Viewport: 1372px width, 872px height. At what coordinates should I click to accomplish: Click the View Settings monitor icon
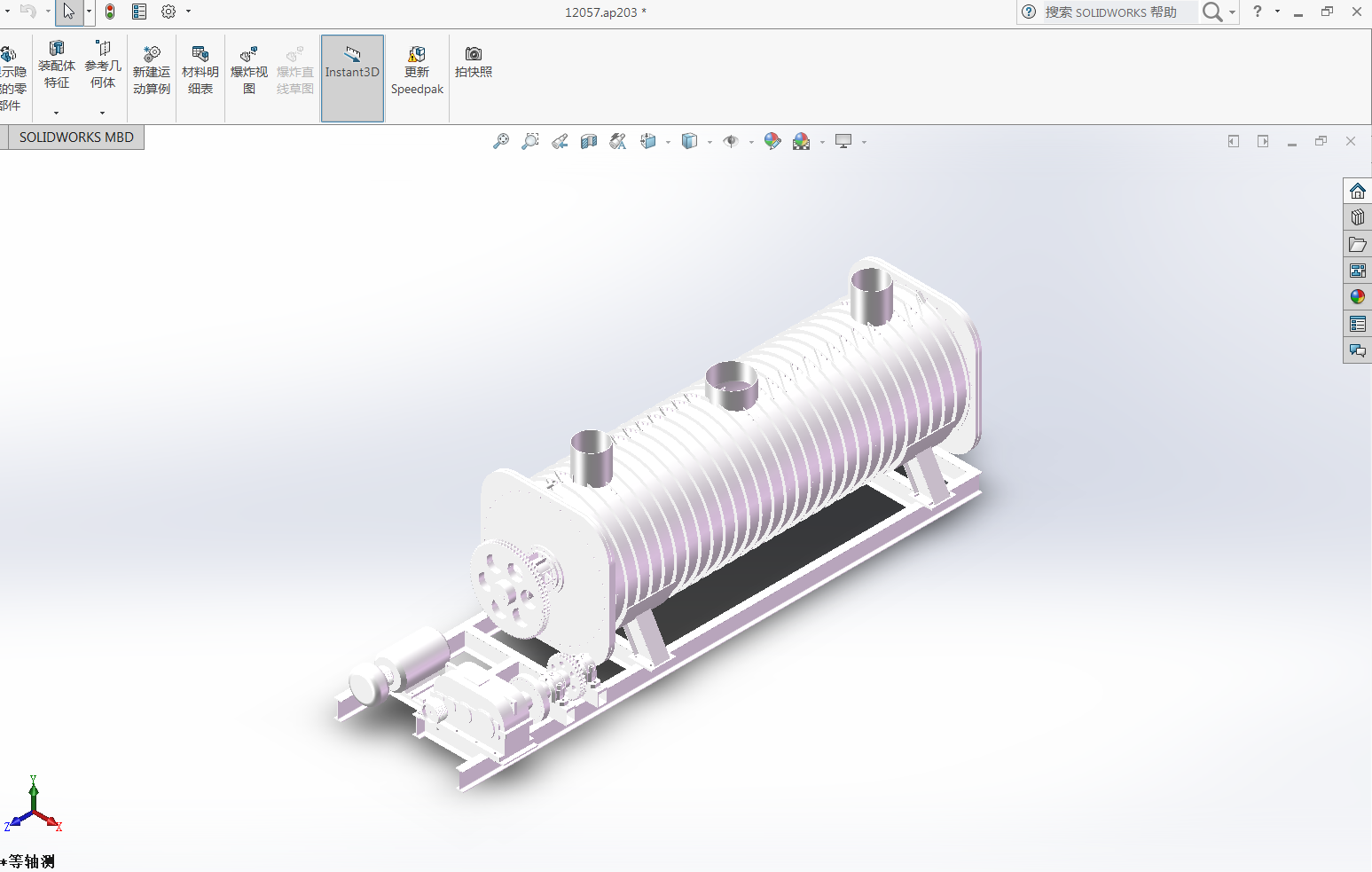coord(843,142)
